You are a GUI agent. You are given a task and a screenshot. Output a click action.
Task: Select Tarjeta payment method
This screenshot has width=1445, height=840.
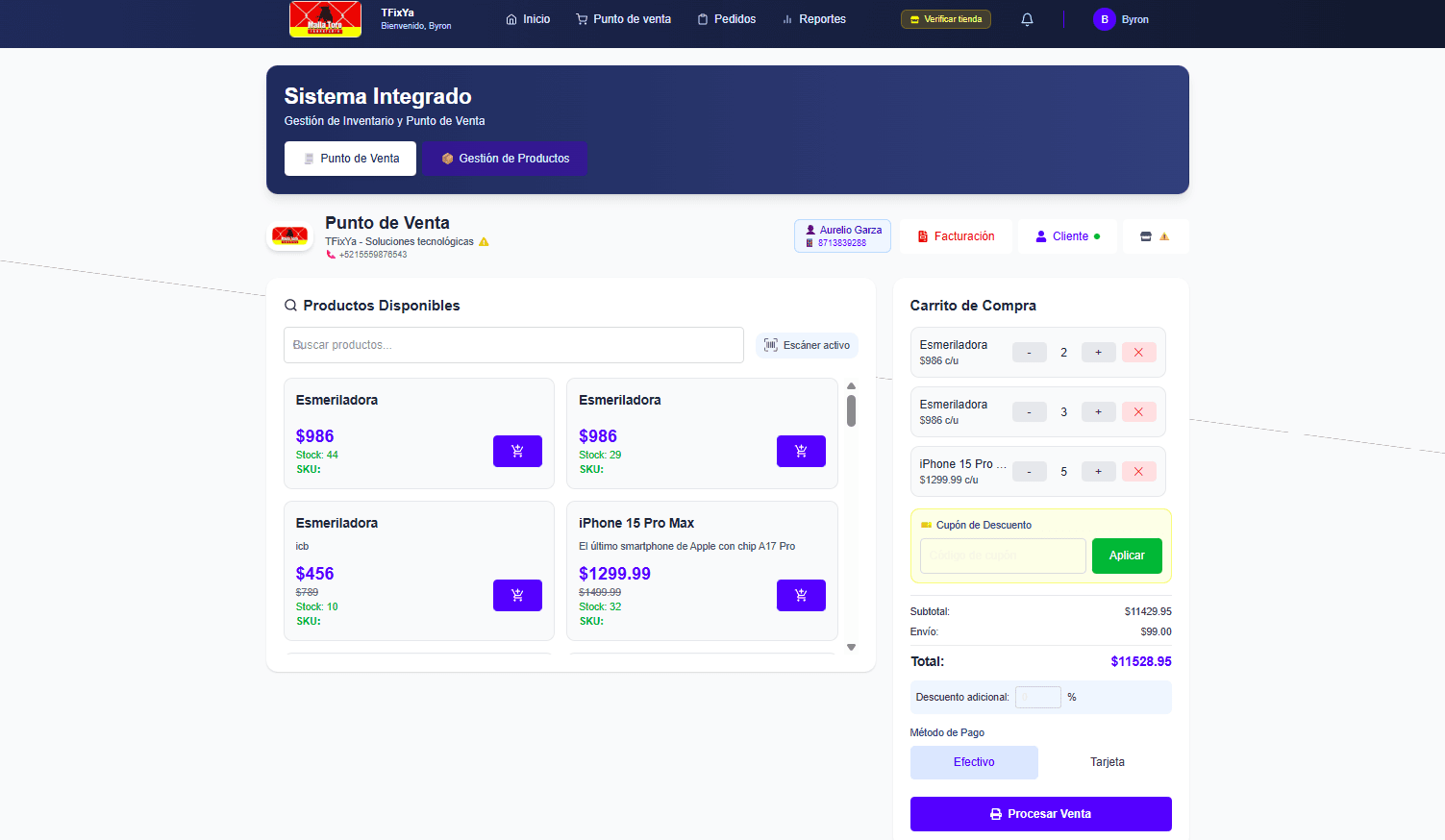(x=1107, y=762)
